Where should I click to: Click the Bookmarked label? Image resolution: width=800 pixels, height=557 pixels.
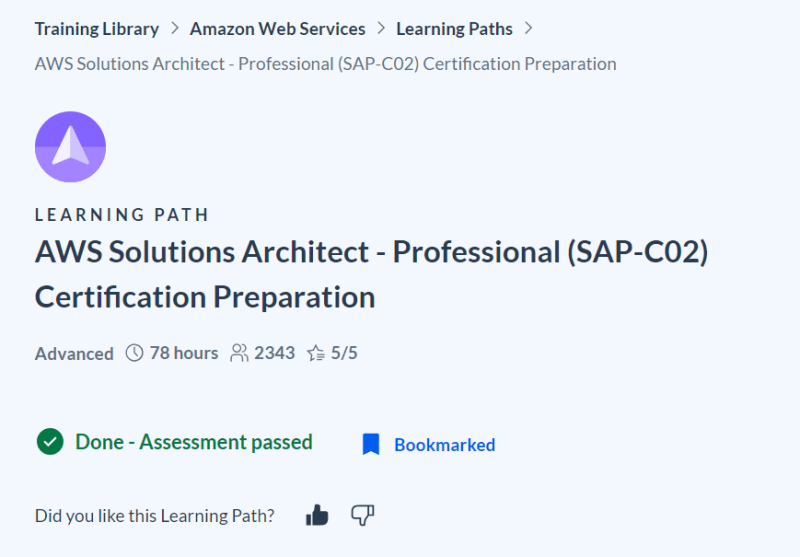[x=444, y=445]
